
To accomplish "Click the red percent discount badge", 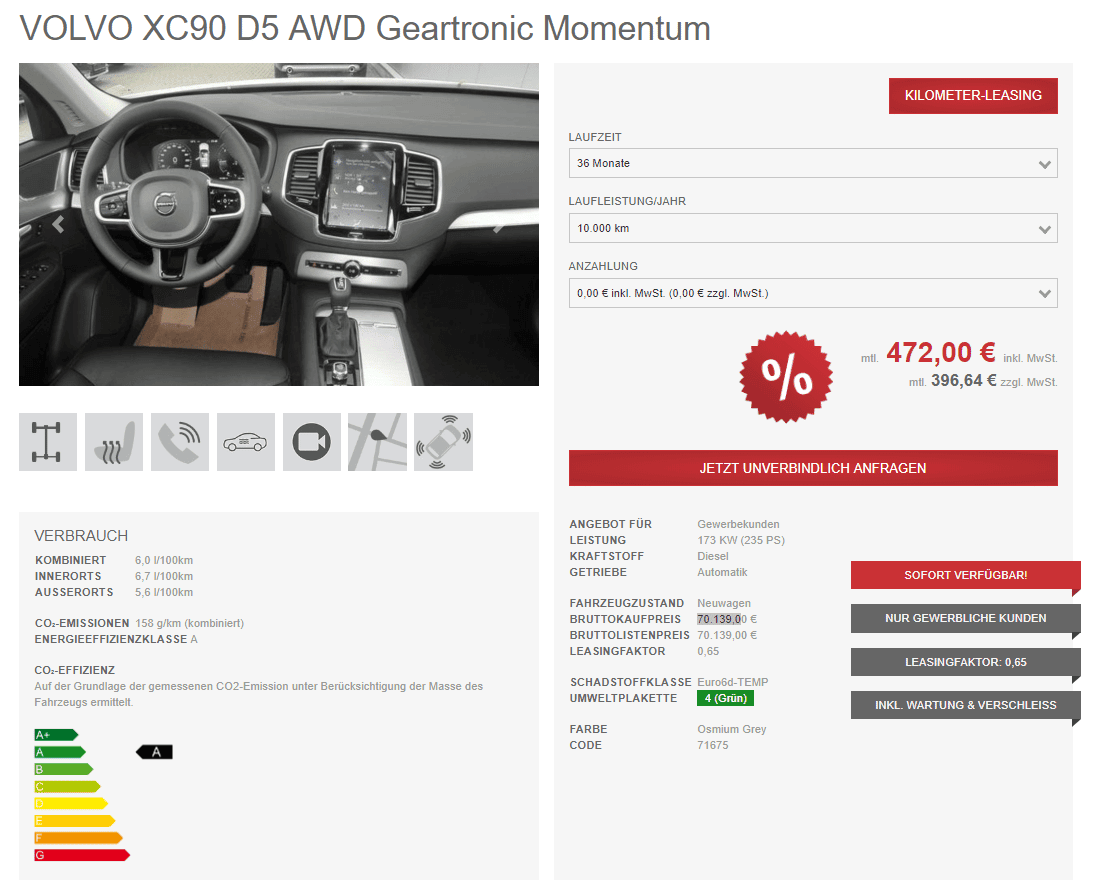I will tap(786, 377).
